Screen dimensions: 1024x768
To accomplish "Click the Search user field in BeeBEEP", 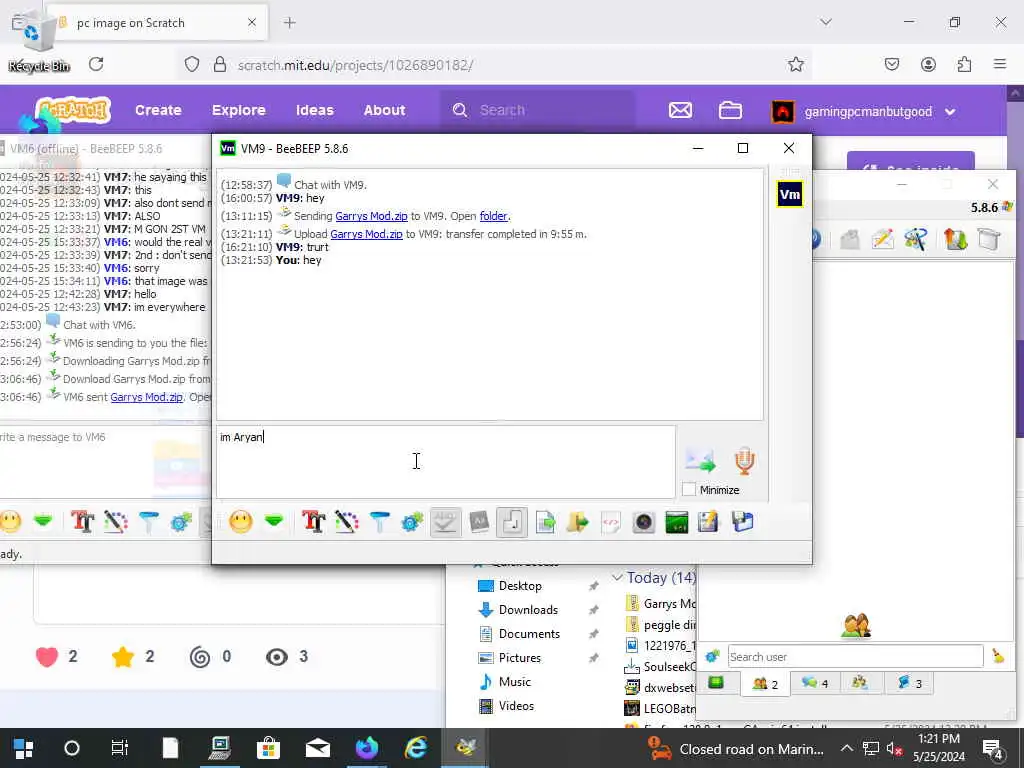I will tap(856, 656).
